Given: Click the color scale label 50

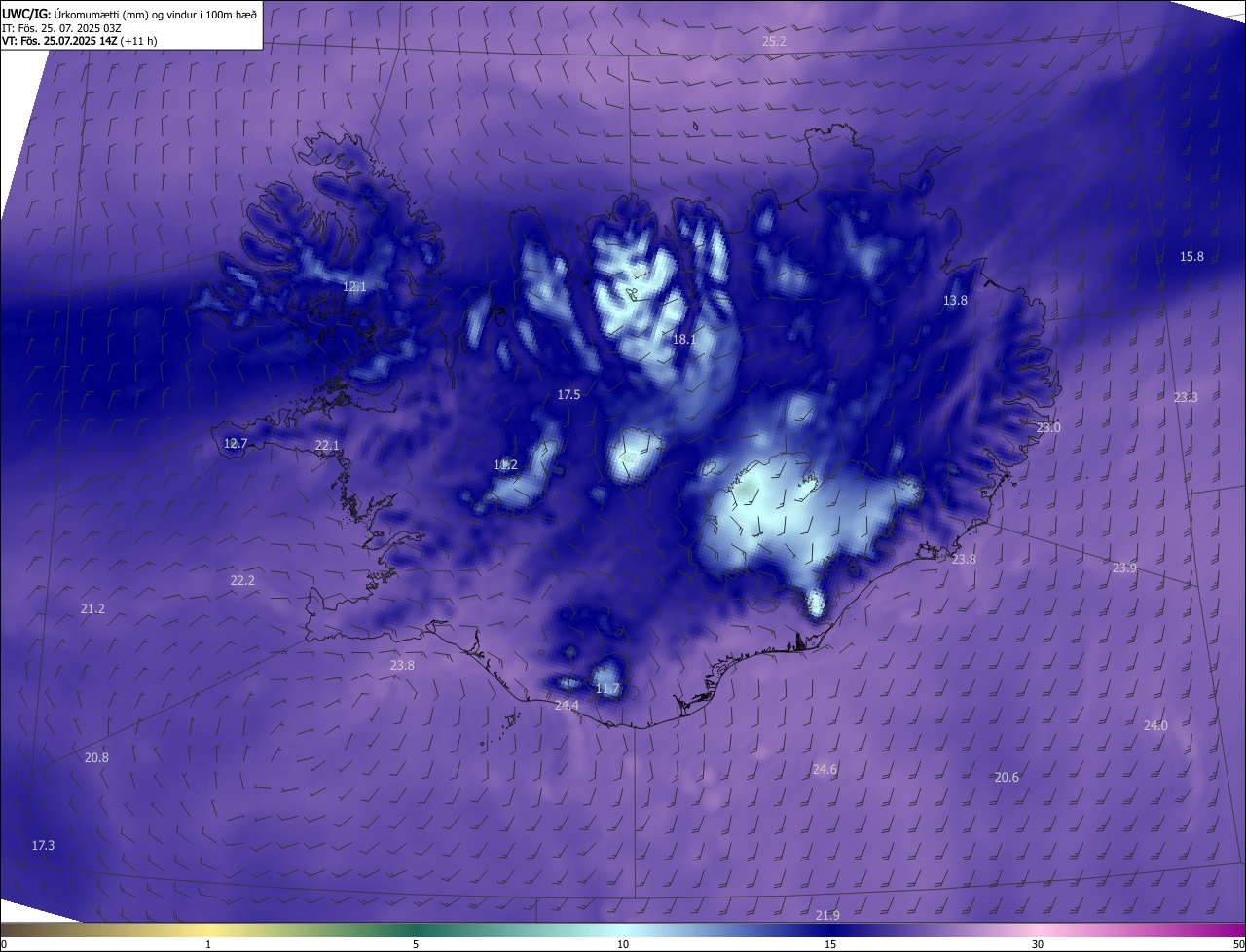Looking at the screenshot, I should tap(1238, 944).
